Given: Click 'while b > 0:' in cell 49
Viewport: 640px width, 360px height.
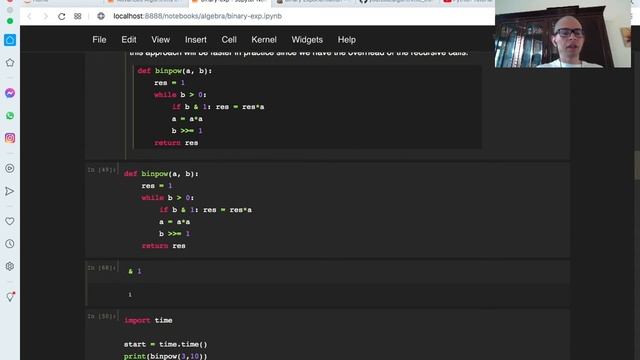Looking at the screenshot, I should tap(167, 198).
